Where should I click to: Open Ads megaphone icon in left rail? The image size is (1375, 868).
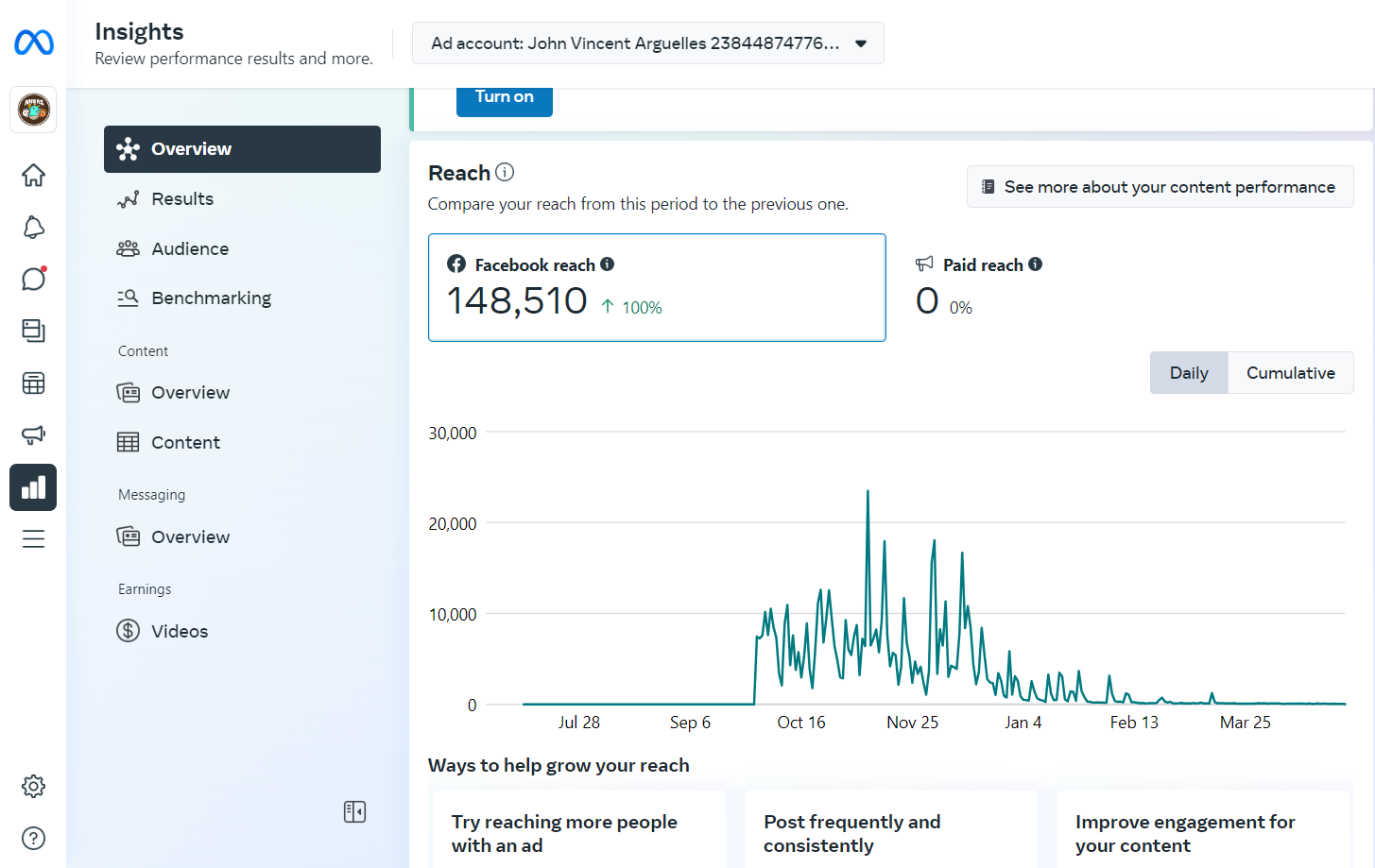coord(33,435)
